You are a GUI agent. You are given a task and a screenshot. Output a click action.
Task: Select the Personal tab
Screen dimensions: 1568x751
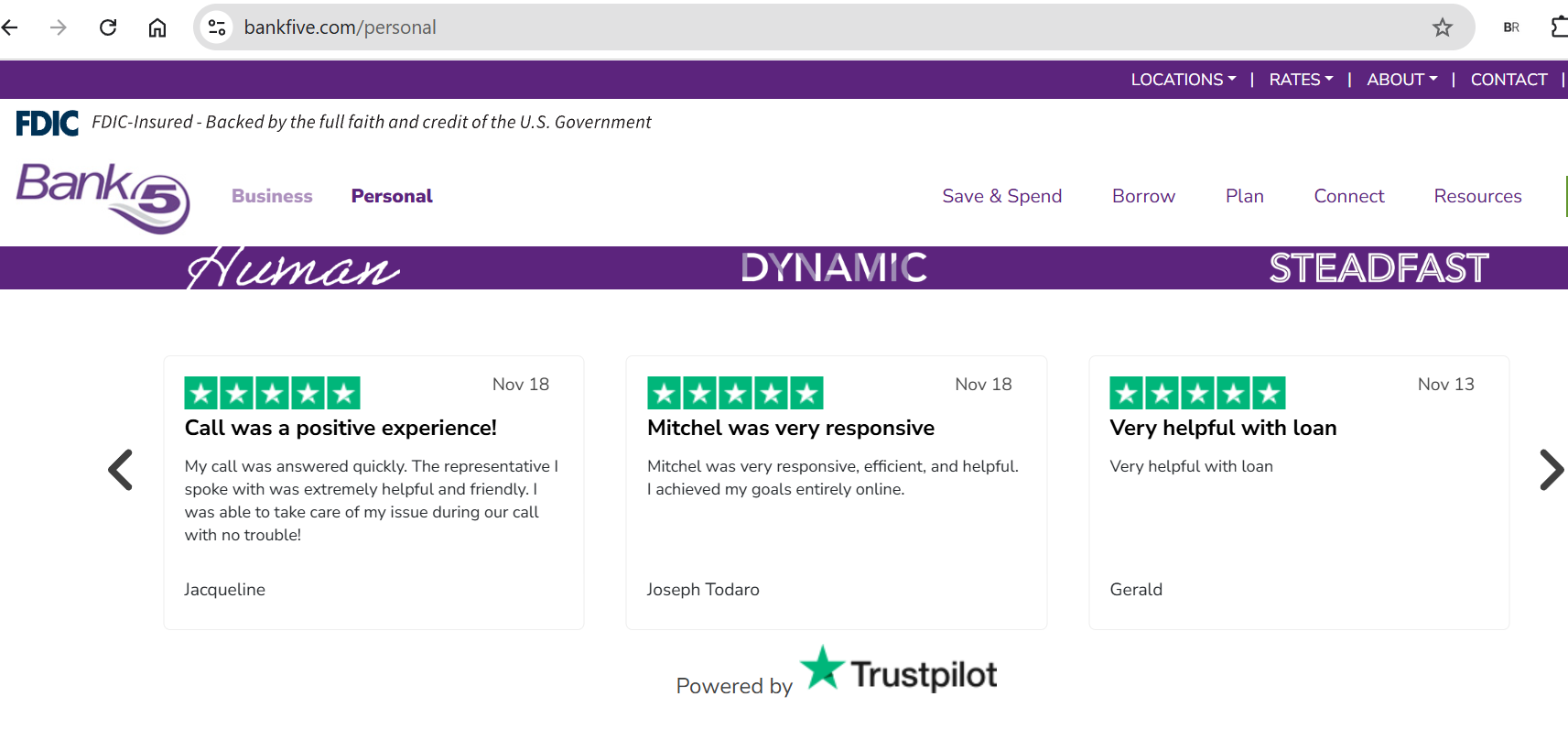pyautogui.click(x=392, y=196)
